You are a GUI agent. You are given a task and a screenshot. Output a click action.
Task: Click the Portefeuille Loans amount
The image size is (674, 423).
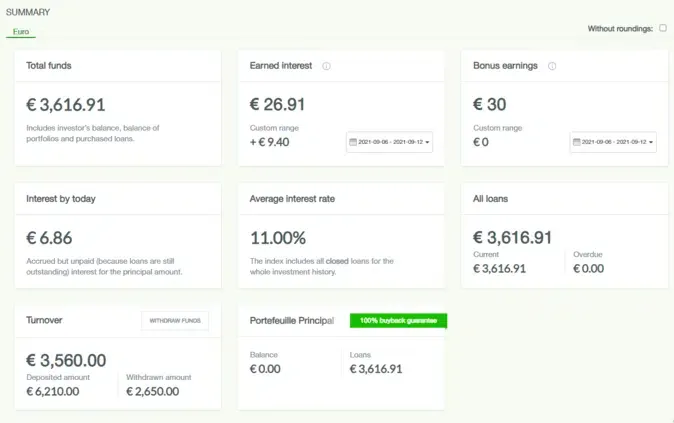point(376,369)
